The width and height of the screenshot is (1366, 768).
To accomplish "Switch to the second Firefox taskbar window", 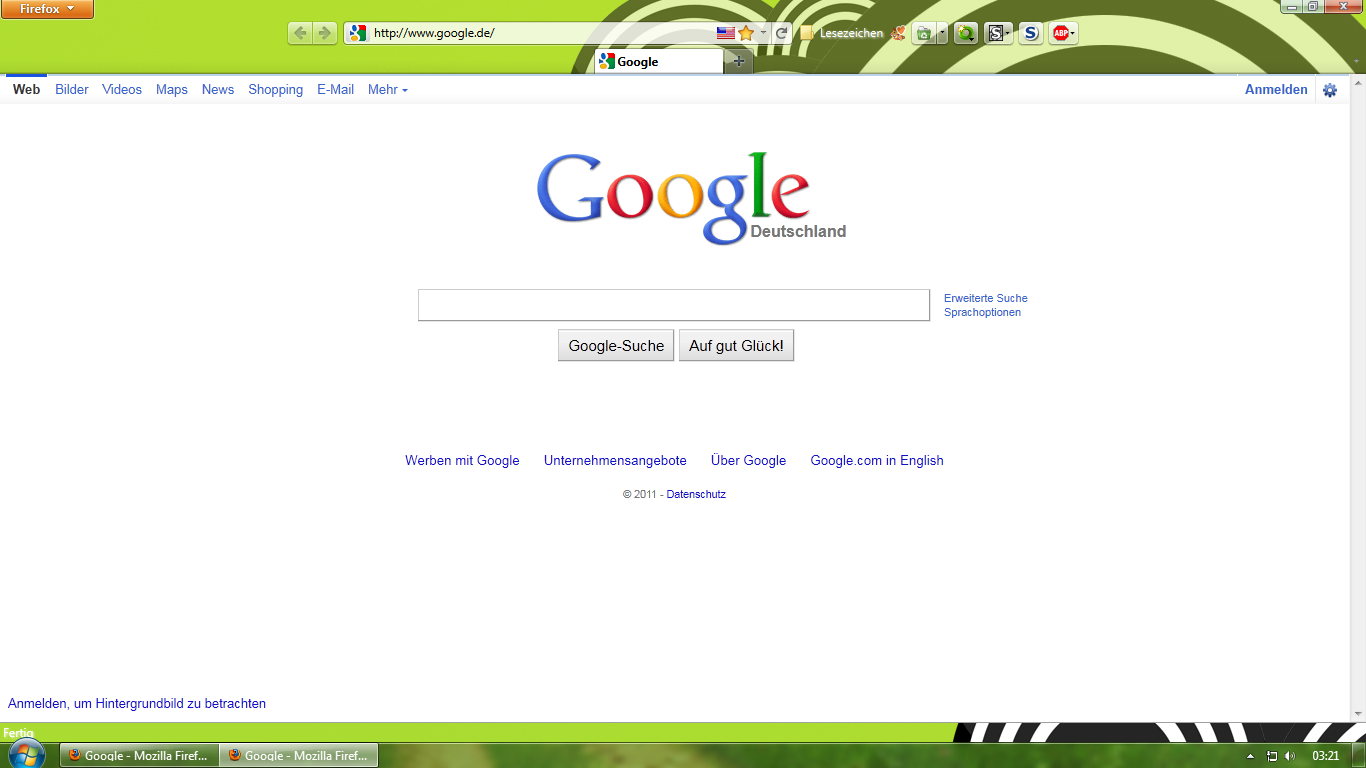I will click(299, 755).
